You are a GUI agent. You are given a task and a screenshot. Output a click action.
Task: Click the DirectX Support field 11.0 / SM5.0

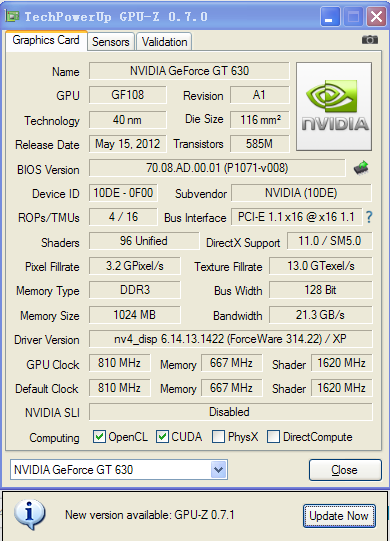pos(330,241)
